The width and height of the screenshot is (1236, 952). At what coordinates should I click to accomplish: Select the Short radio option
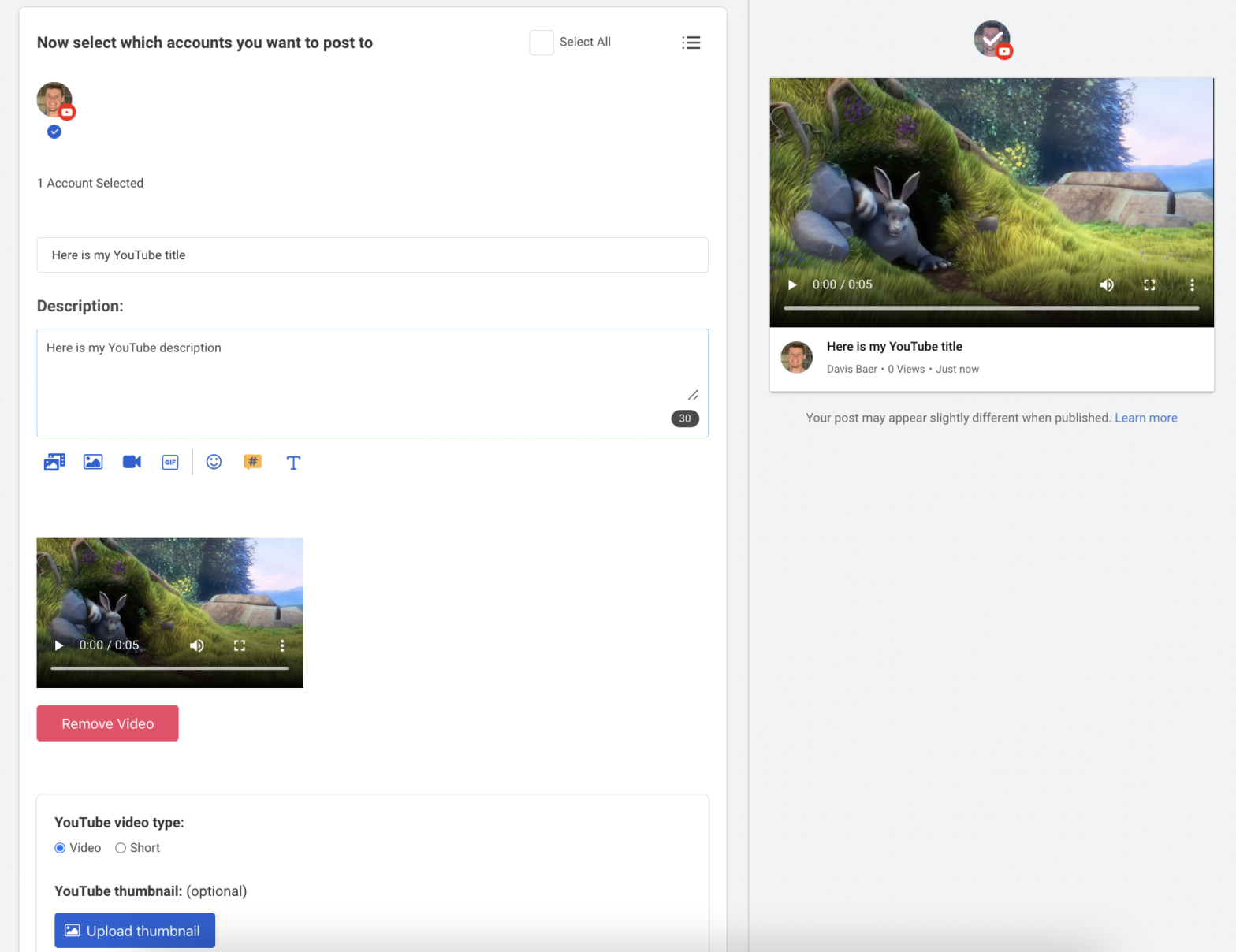coord(121,848)
